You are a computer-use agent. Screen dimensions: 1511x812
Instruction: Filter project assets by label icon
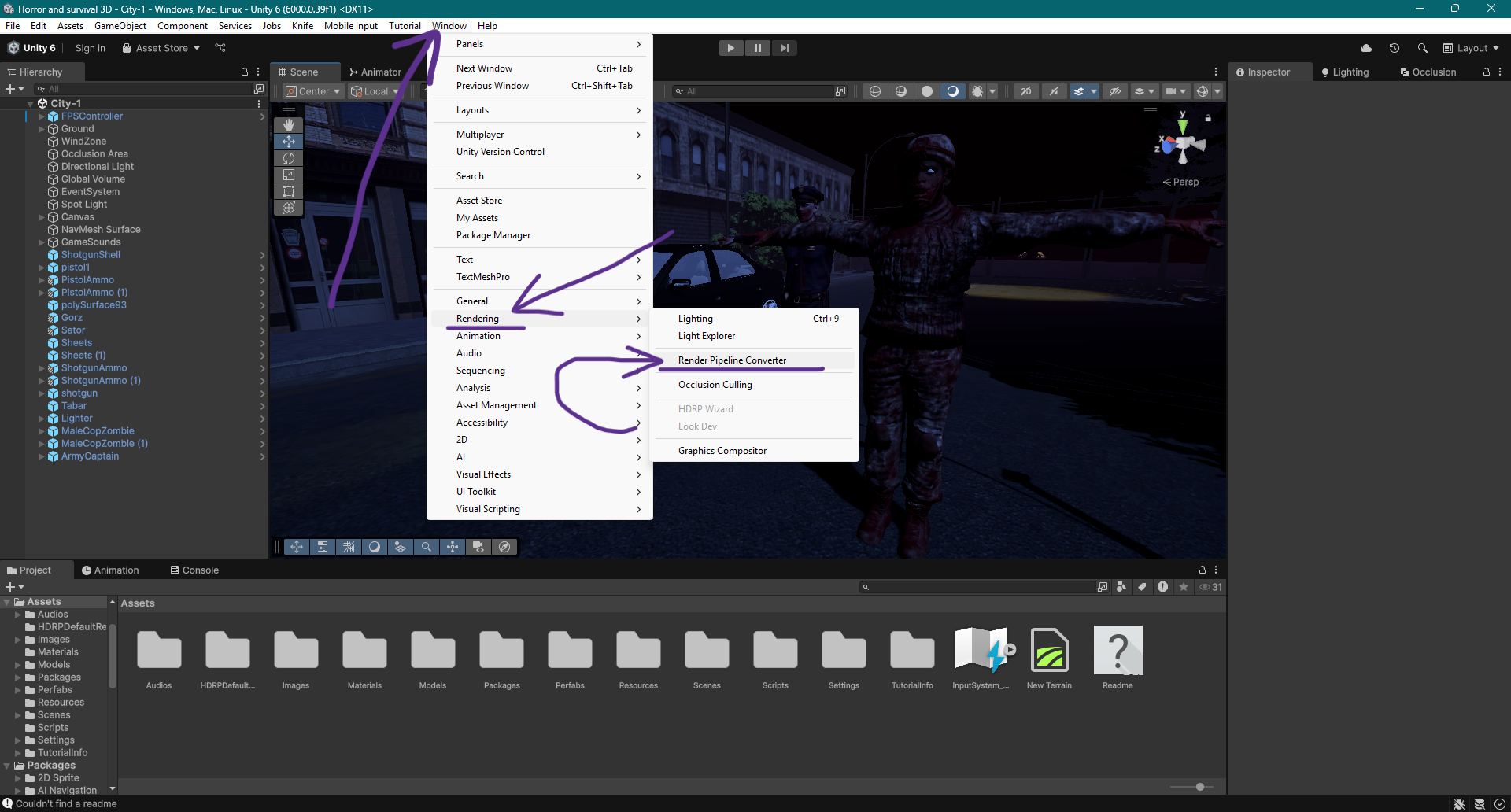click(x=1142, y=587)
